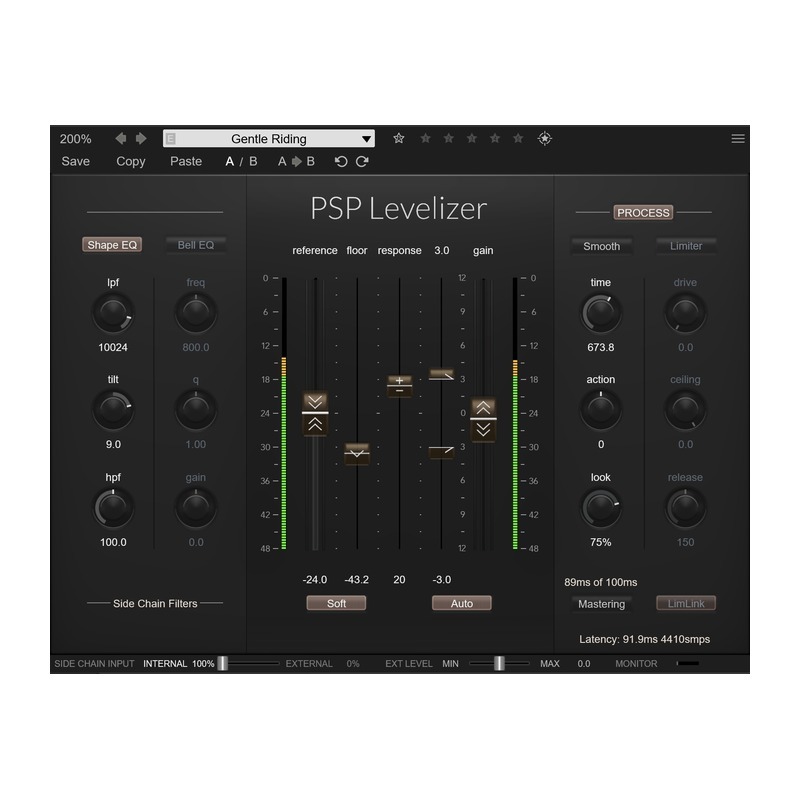The width and height of the screenshot is (800, 800).
Task: Toggle the LimLink button
Action: click(x=686, y=603)
